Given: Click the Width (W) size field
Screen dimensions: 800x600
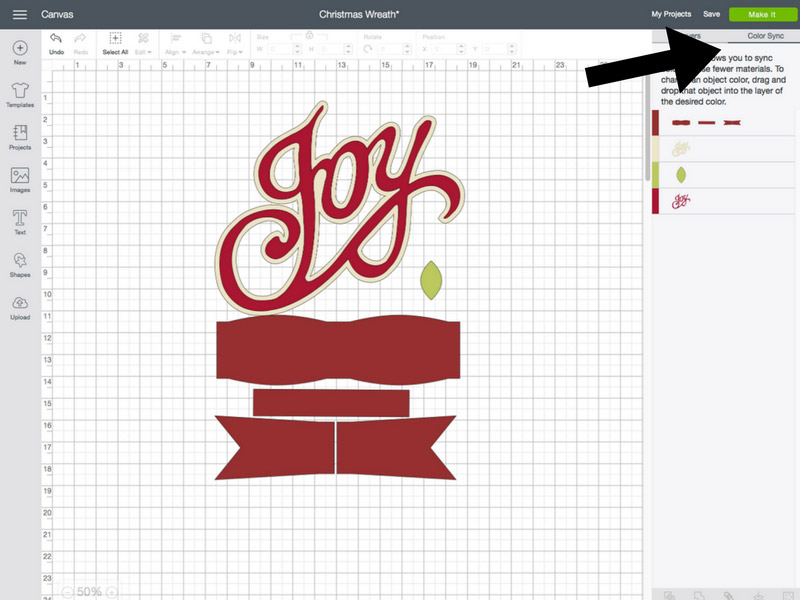Looking at the screenshot, I should (279, 49).
